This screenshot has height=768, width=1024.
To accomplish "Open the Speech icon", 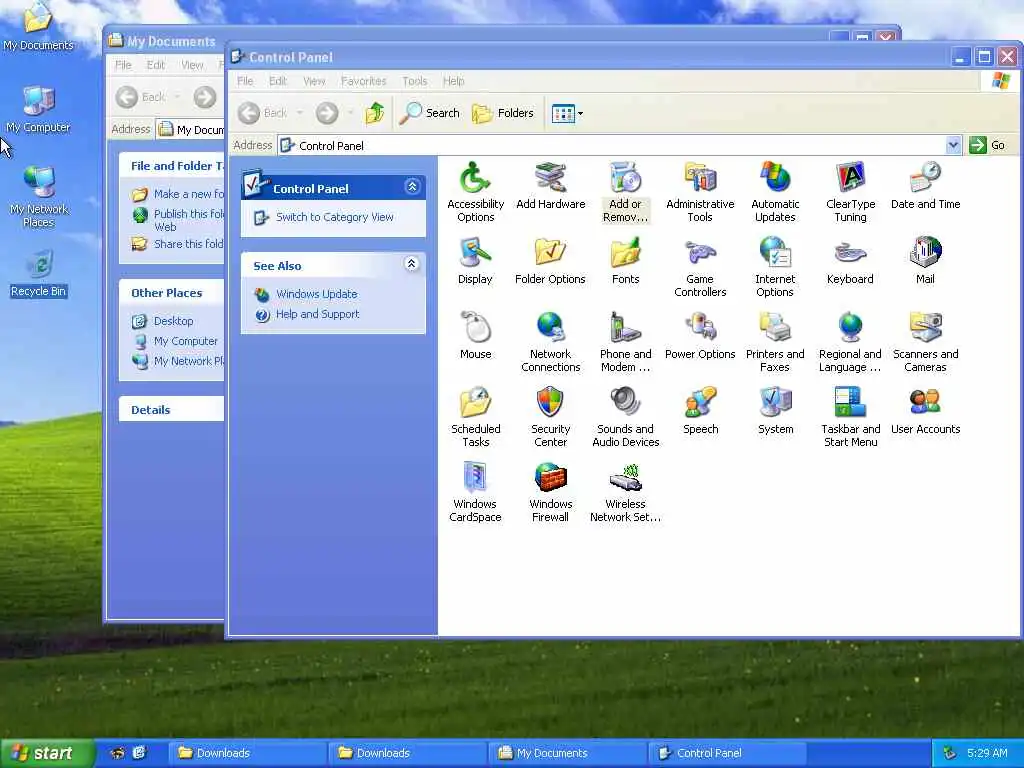I will pyautogui.click(x=700, y=411).
